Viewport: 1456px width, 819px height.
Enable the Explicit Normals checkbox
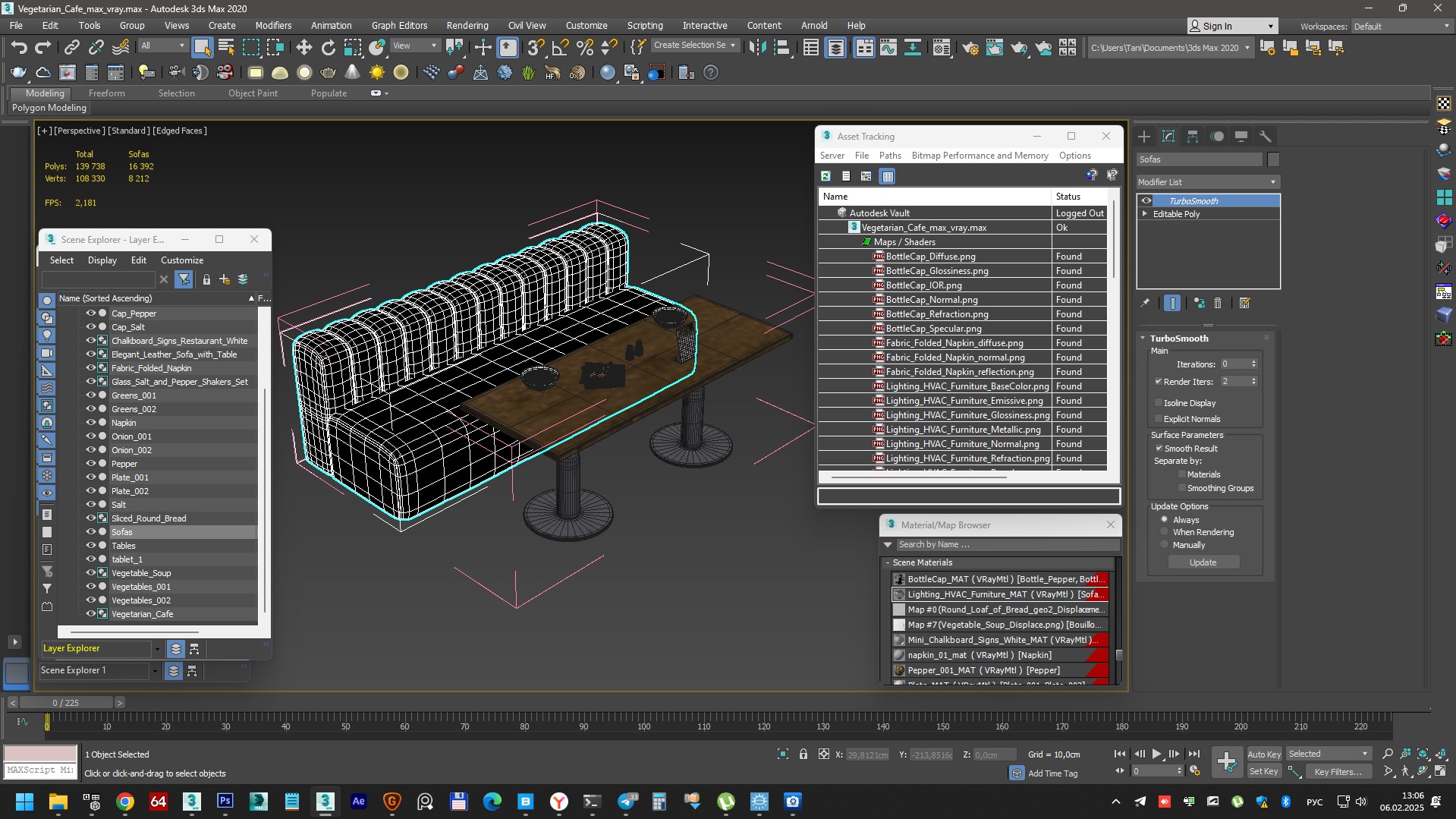[1159, 419]
